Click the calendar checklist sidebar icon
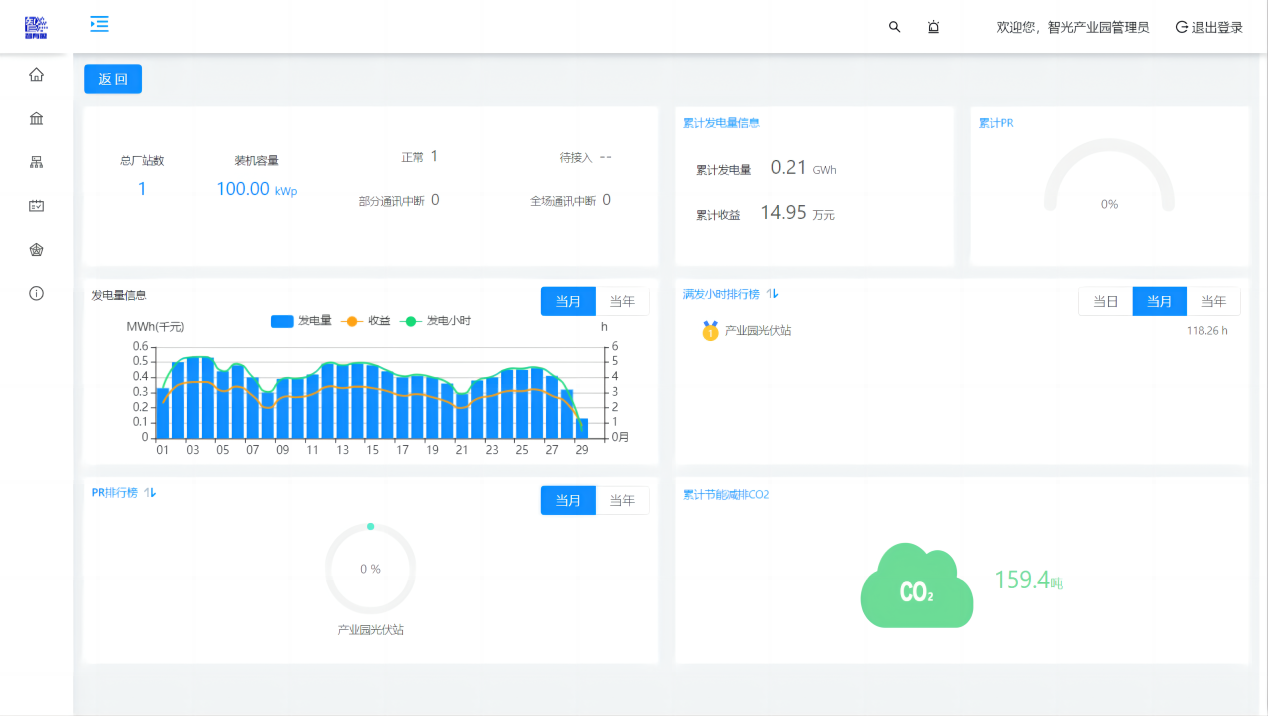Image resolution: width=1268 pixels, height=716 pixels. (37, 206)
